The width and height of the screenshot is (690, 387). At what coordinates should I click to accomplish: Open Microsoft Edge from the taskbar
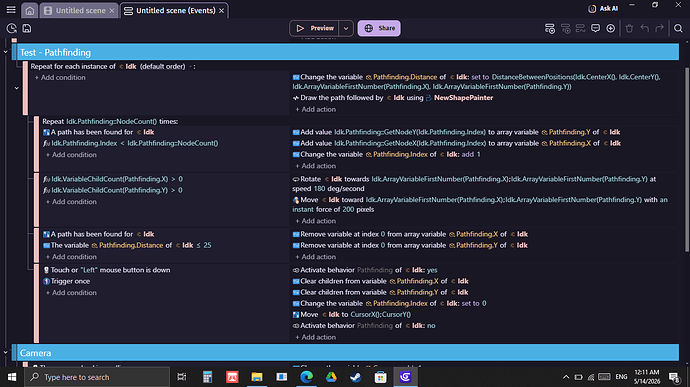click(306, 377)
